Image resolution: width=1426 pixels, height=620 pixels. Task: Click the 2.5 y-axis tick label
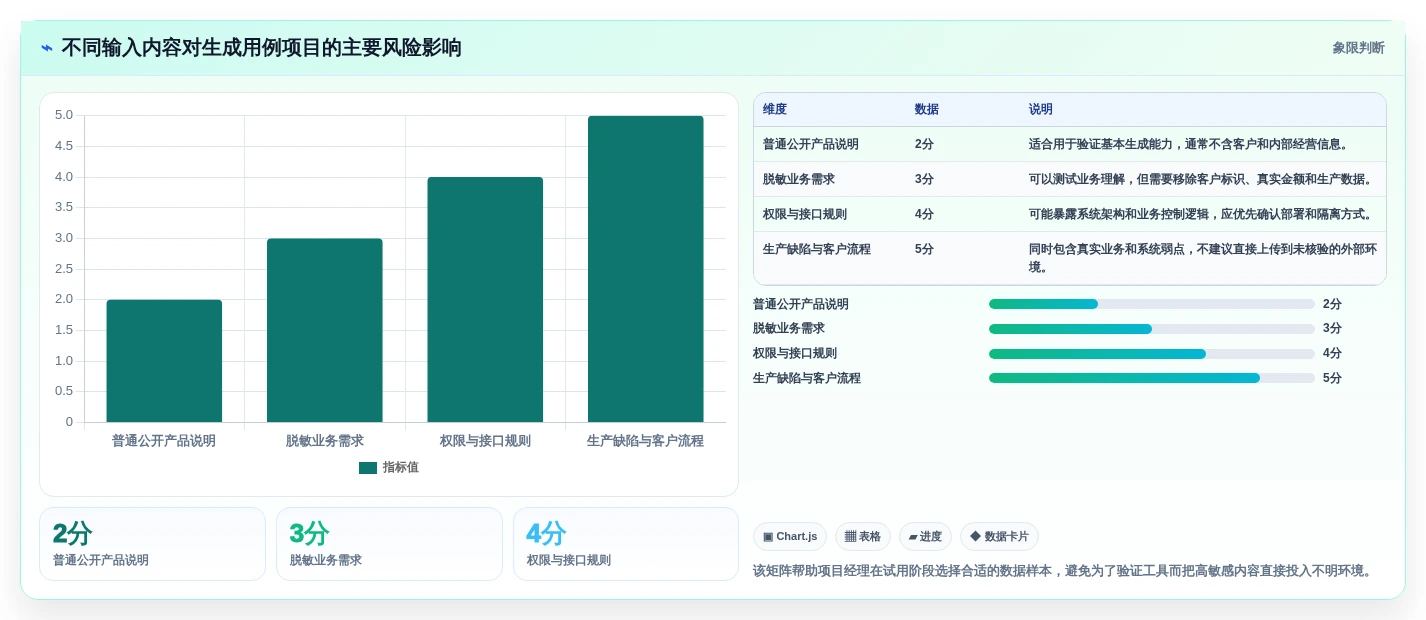pyautogui.click(x=64, y=269)
